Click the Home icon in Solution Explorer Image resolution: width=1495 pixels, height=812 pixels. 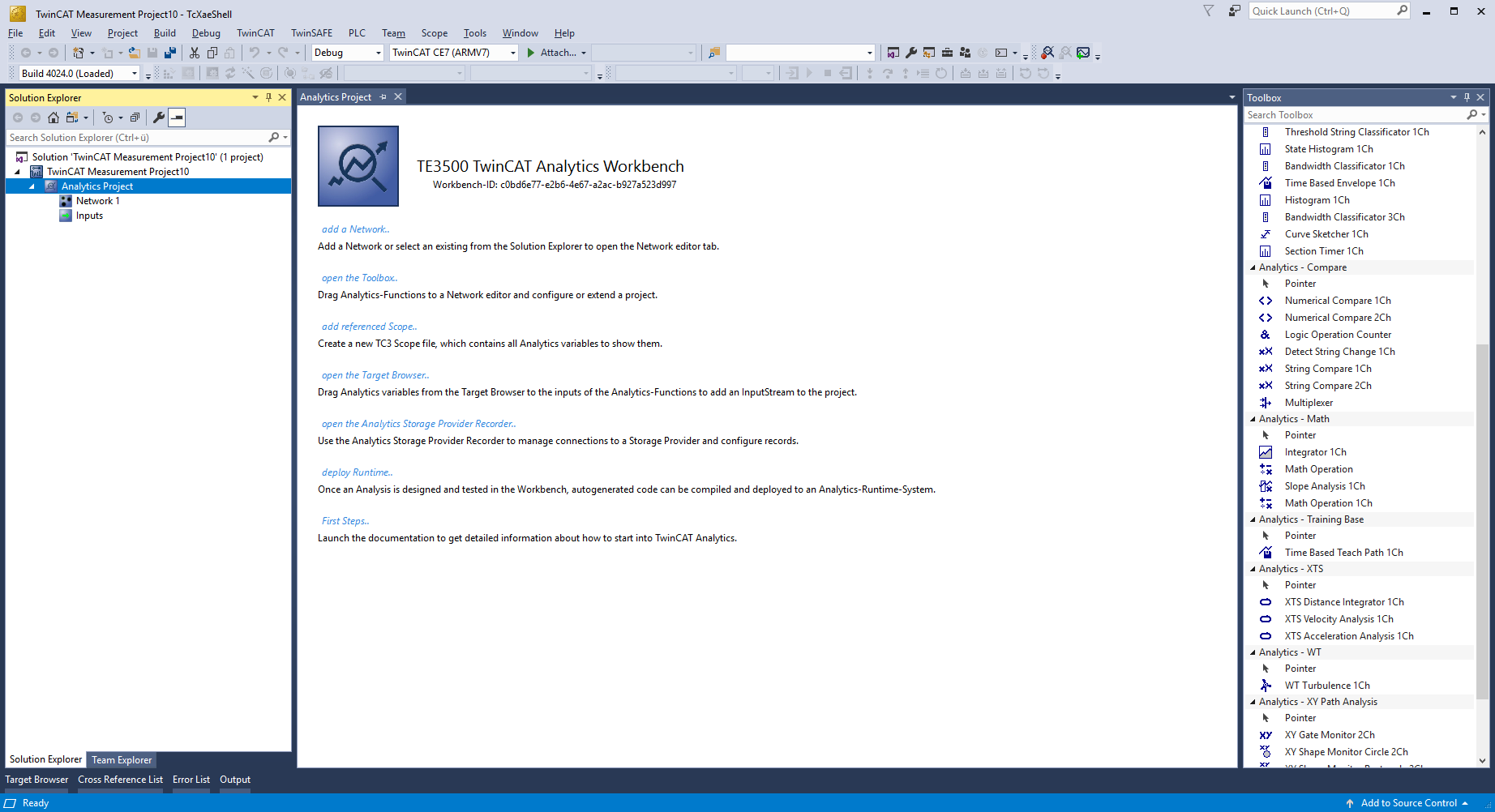[x=54, y=118]
